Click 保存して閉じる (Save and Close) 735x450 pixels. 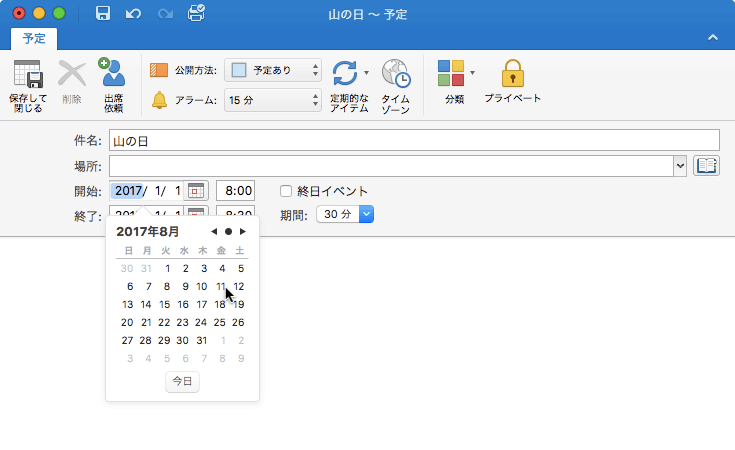(28, 86)
